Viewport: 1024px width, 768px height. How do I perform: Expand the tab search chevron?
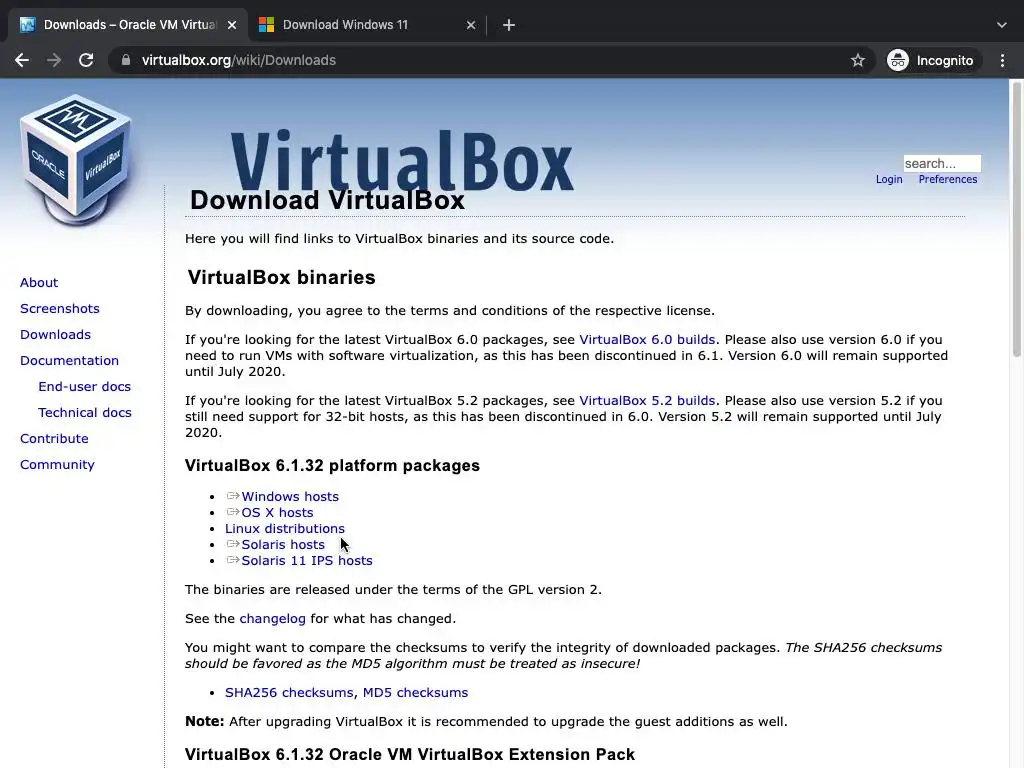point(1002,25)
